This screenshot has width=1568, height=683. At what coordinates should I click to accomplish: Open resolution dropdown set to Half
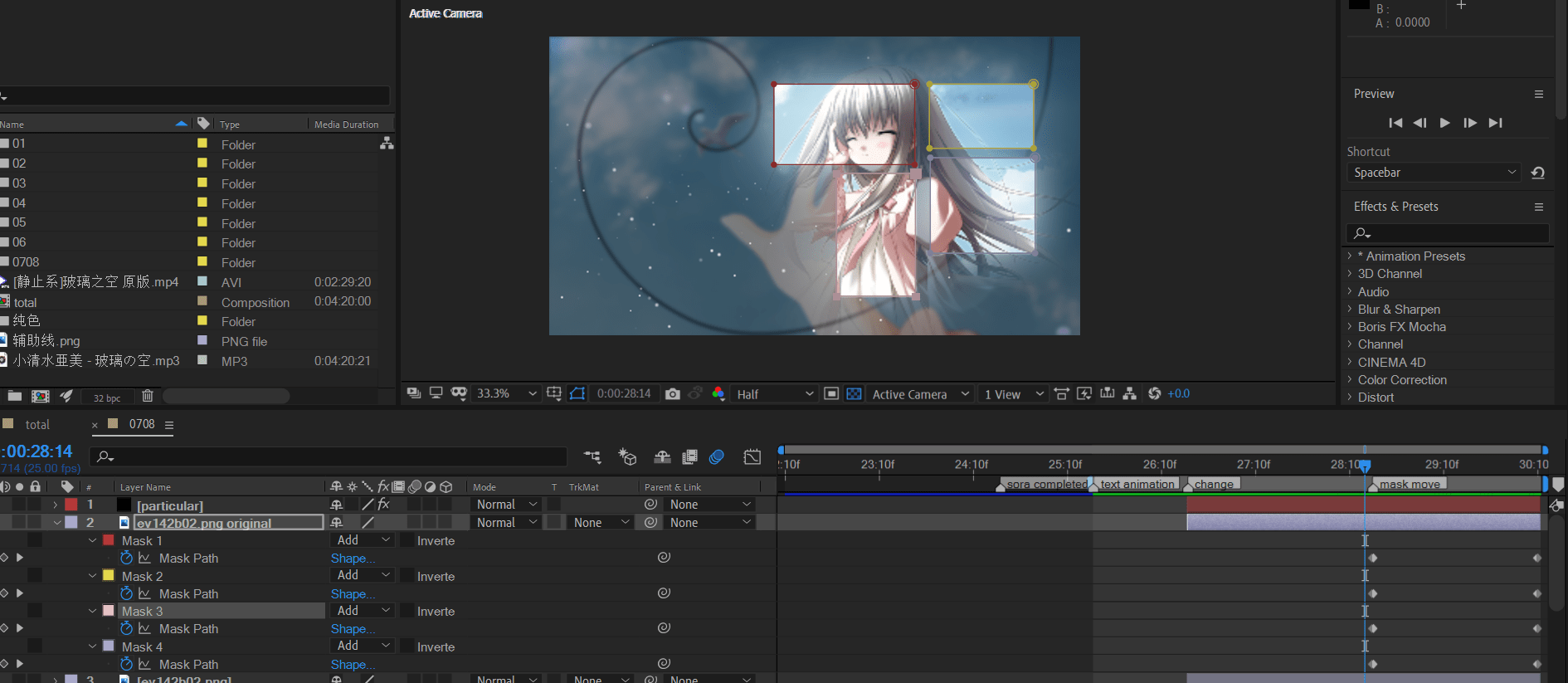click(775, 394)
